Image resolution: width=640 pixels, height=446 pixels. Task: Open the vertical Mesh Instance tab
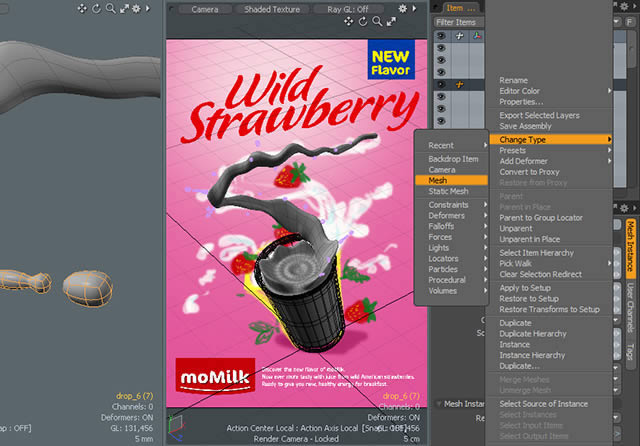click(631, 248)
